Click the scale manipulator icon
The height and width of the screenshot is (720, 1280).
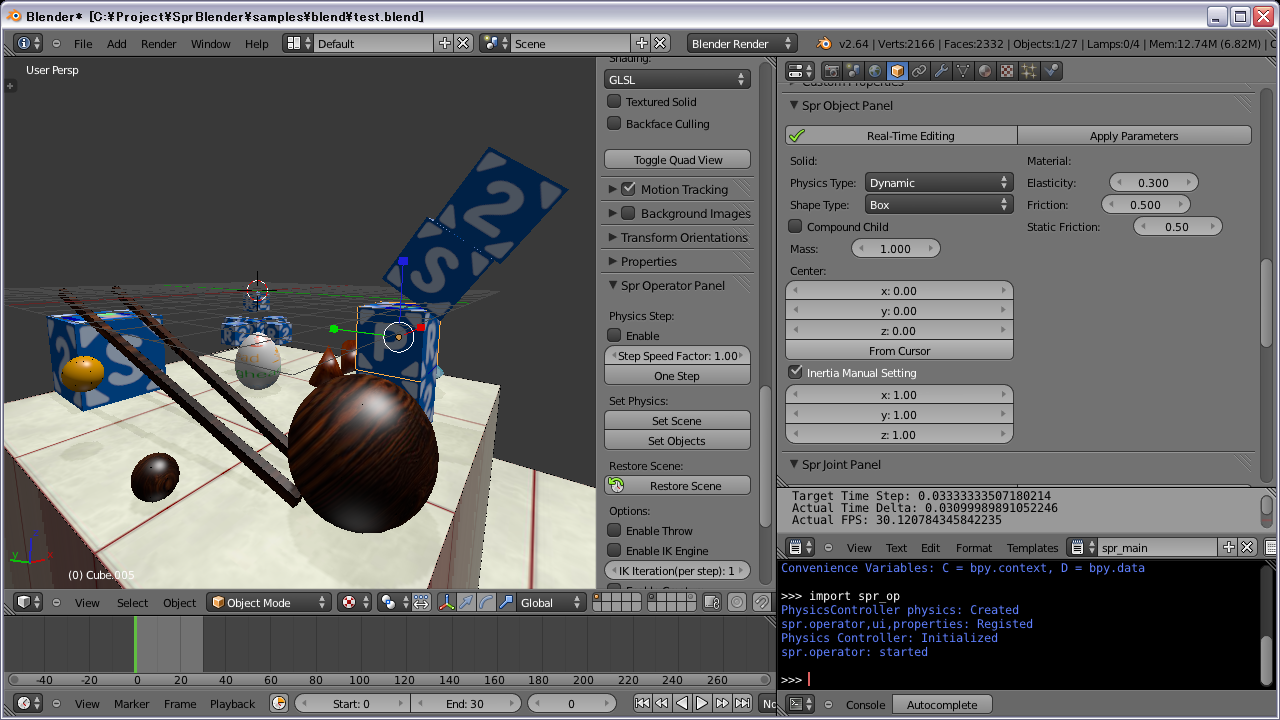pyautogui.click(x=506, y=602)
